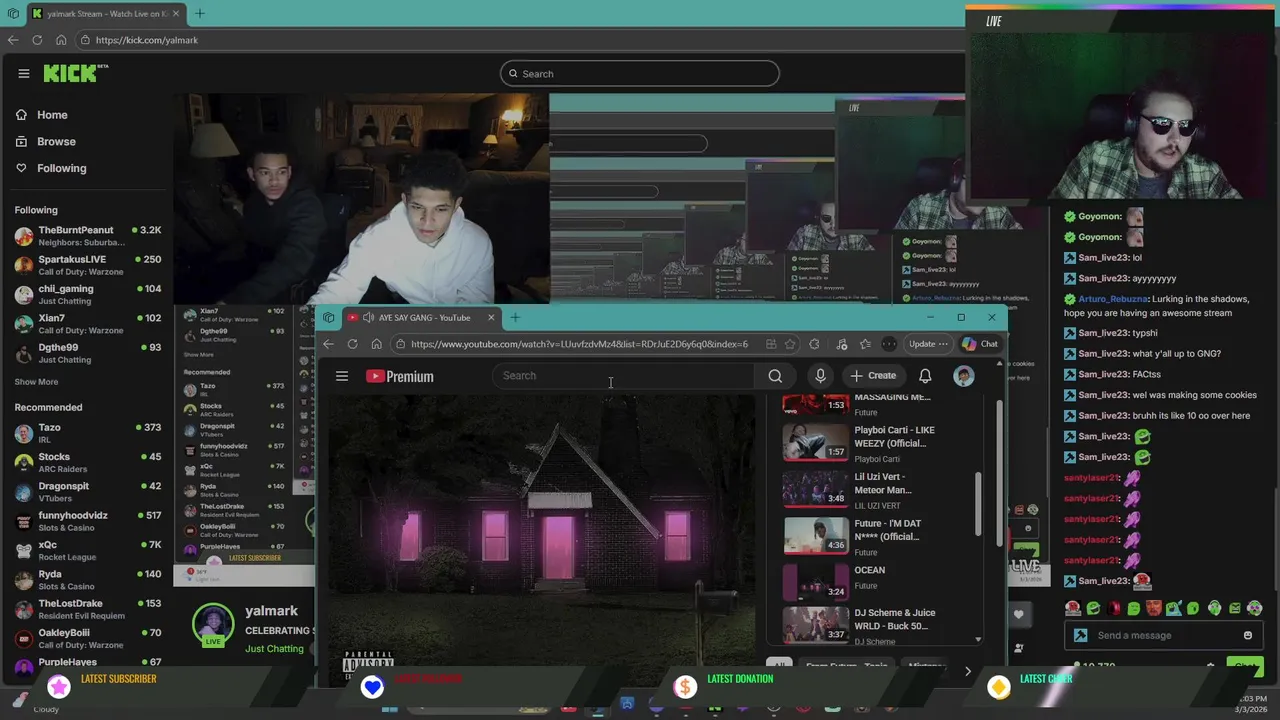Open Ryda channel avatar
Viewport: 1280px width, 720px height.
click(x=24, y=580)
